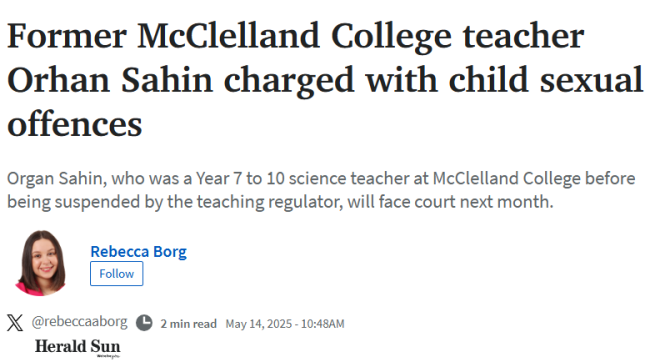Click the "2 min read" label
This screenshot has width=650, height=362.
point(189,323)
